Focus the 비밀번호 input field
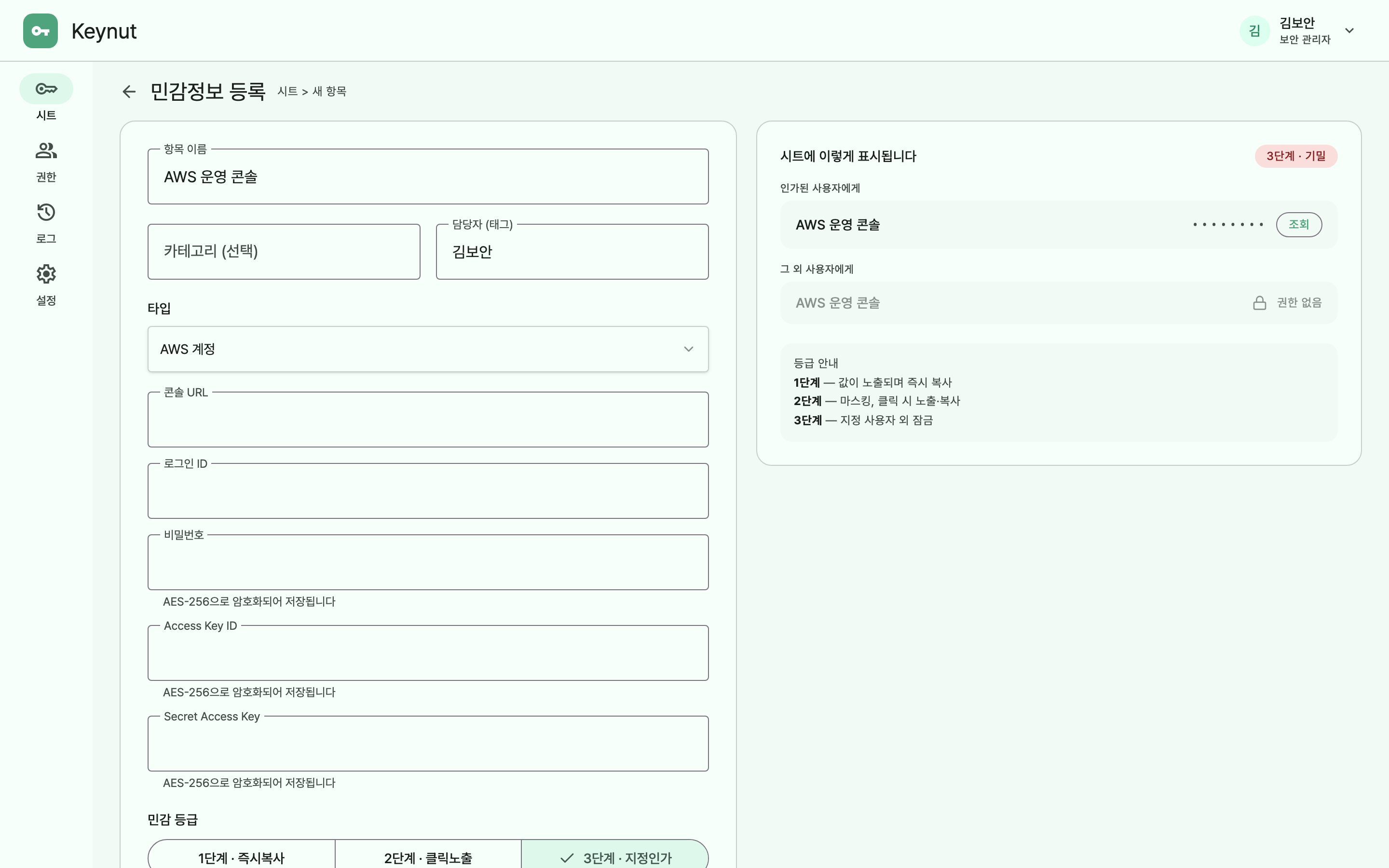The height and width of the screenshot is (868, 1389). (x=428, y=562)
